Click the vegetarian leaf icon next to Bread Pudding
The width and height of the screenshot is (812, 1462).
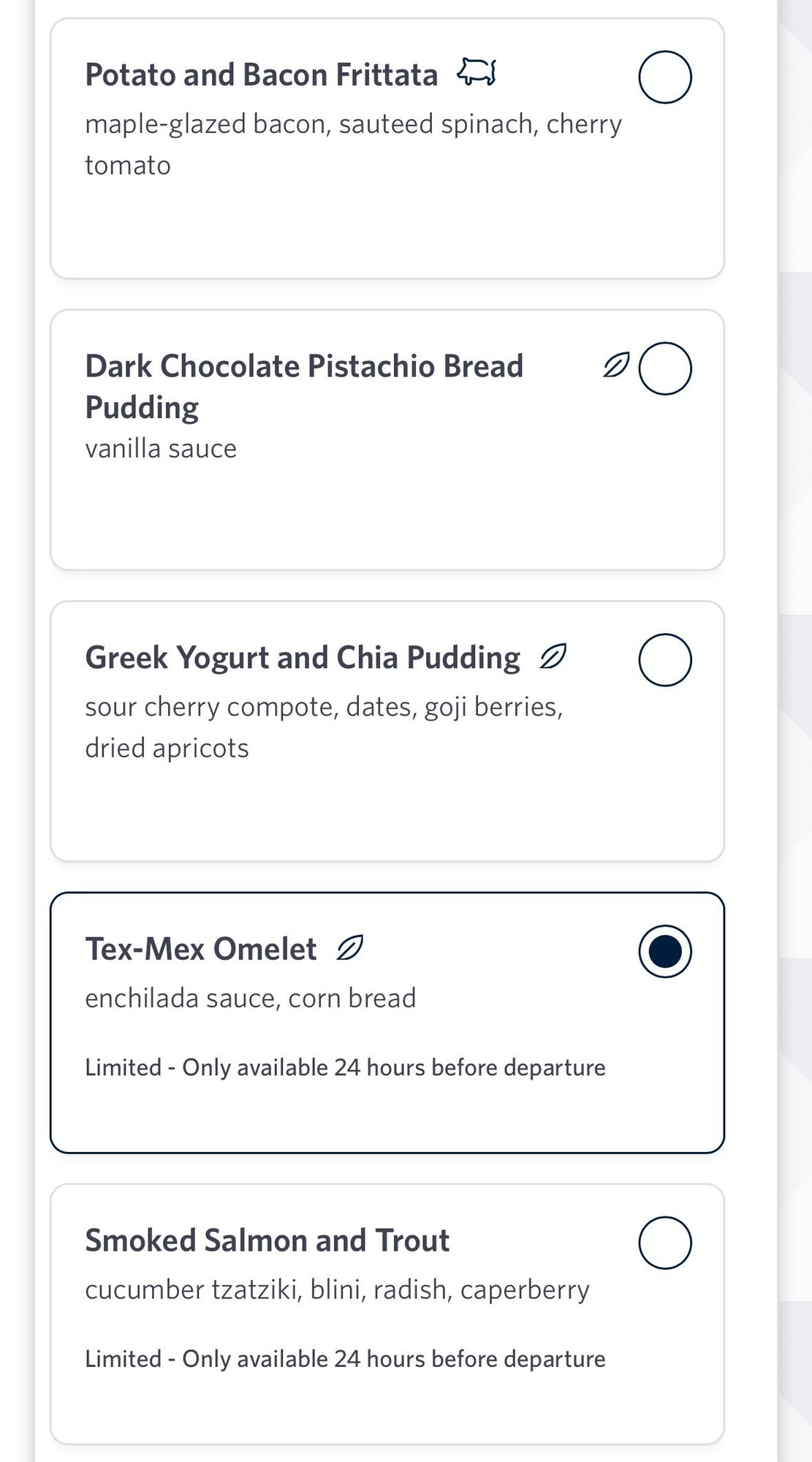click(616, 365)
